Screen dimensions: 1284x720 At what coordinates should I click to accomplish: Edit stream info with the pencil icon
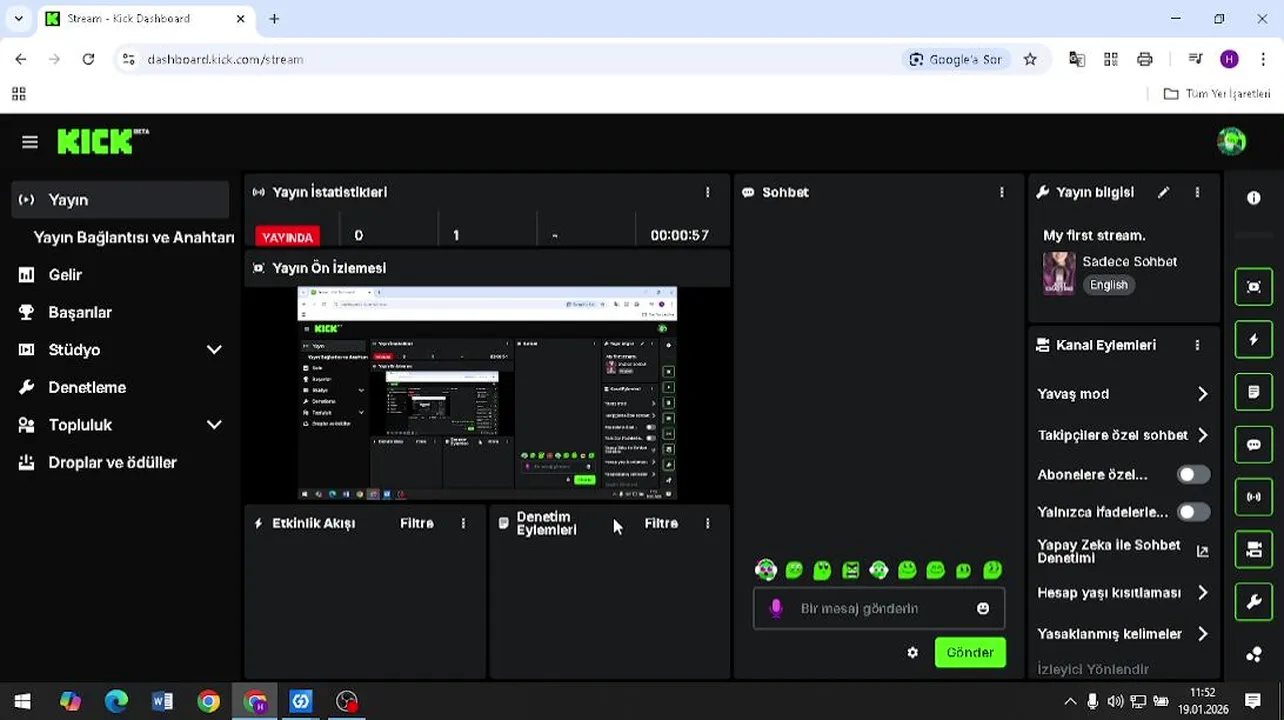pos(1163,192)
